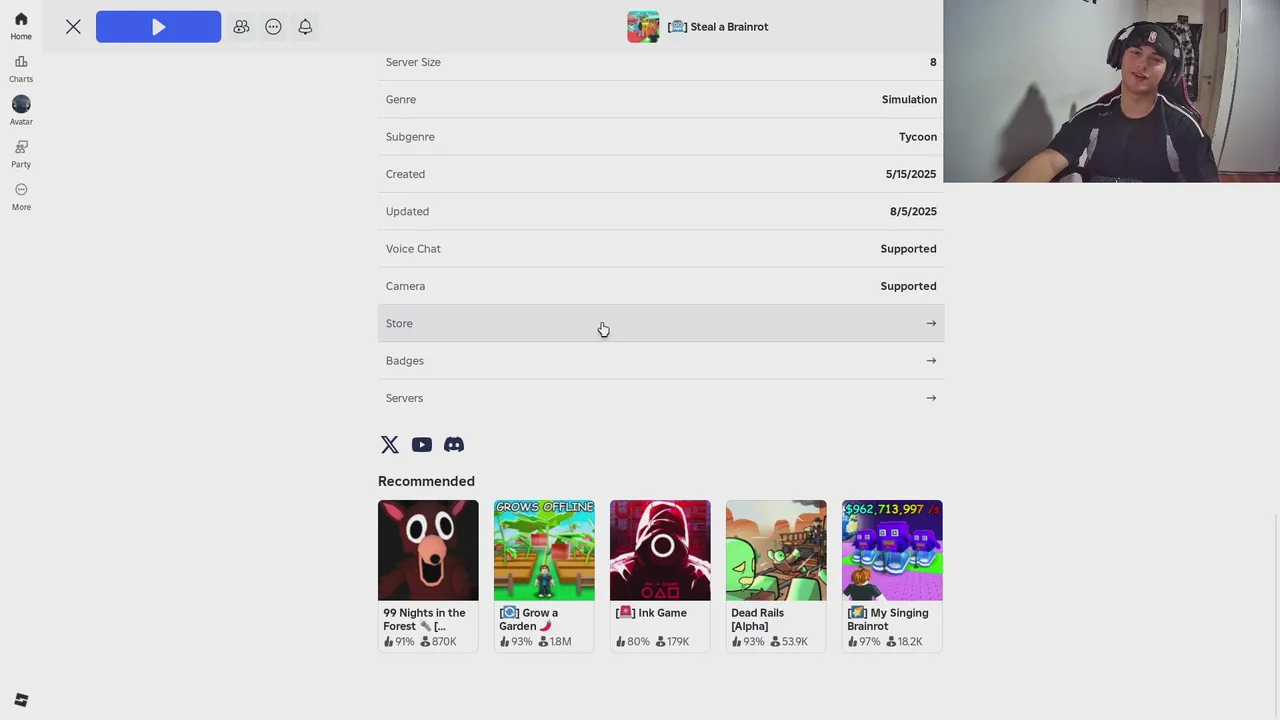Open Party in the sidebar

click(21, 154)
